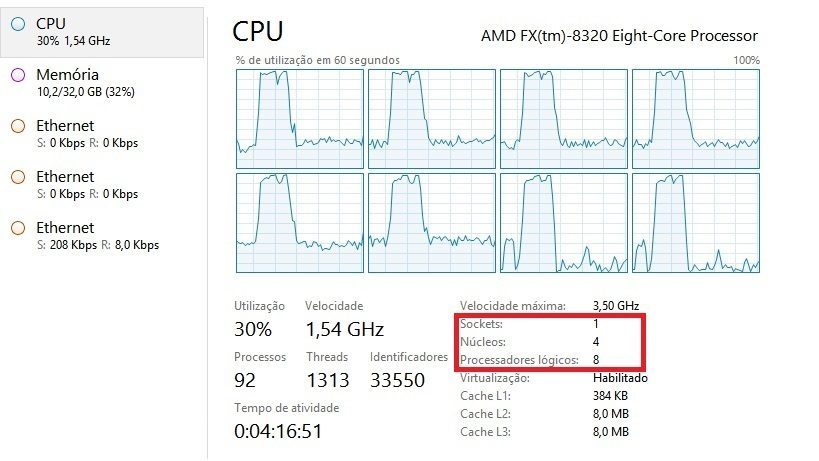Click the first logical processor graph

(300, 119)
